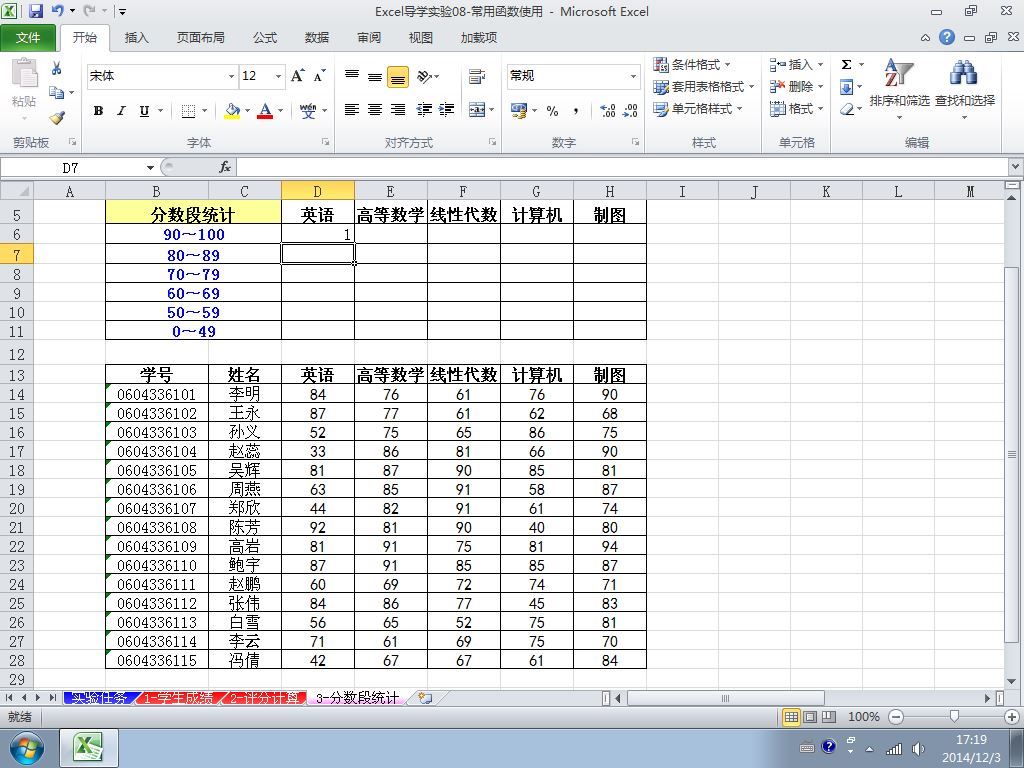Increase indent in alignment group
The height and width of the screenshot is (768, 1024).
point(447,110)
